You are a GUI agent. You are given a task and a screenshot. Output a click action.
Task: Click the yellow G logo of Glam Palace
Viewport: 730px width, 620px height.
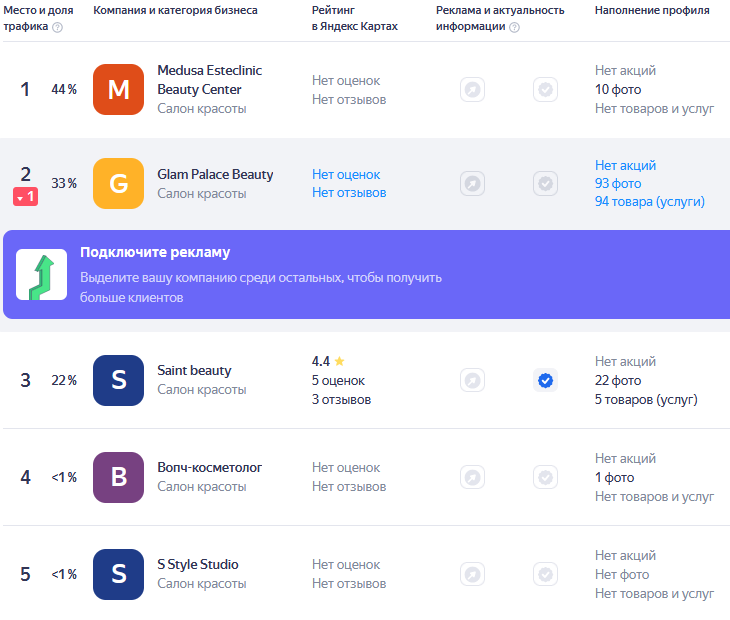[118, 183]
